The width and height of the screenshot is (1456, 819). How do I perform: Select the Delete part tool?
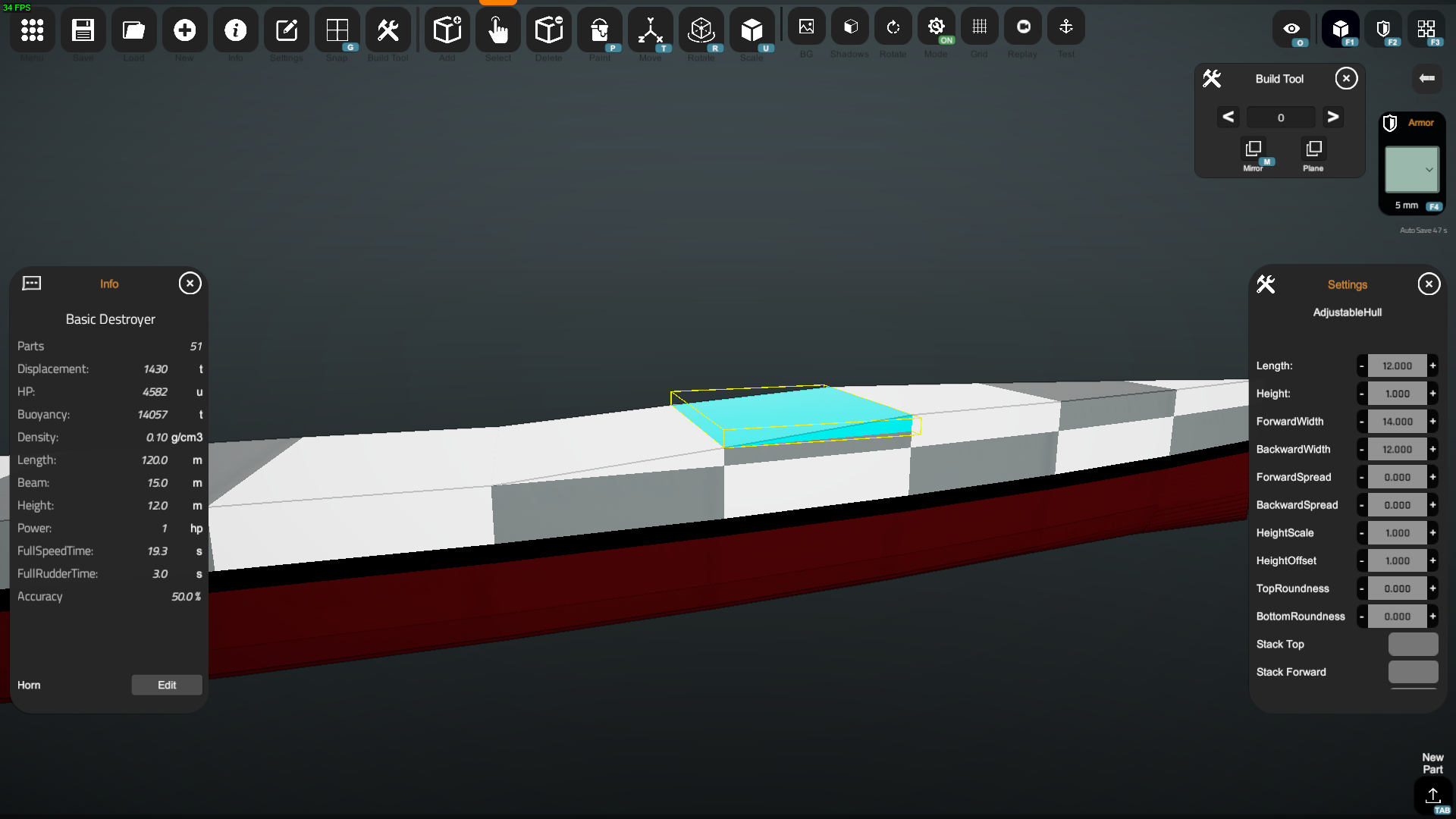point(548,30)
